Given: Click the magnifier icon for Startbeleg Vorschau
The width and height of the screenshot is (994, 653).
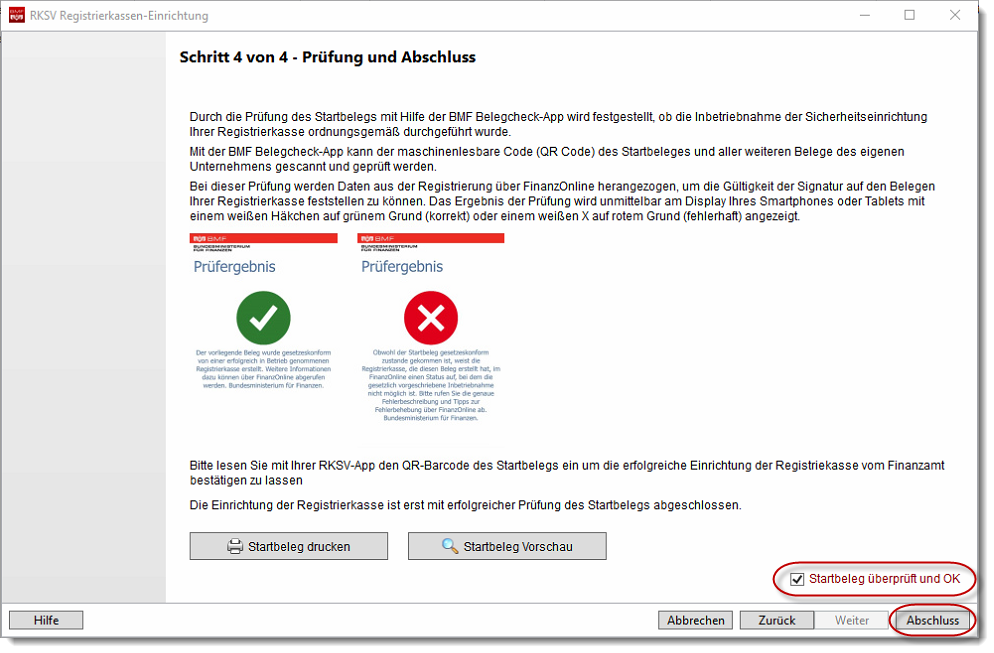Looking at the screenshot, I should (x=450, y=547).
